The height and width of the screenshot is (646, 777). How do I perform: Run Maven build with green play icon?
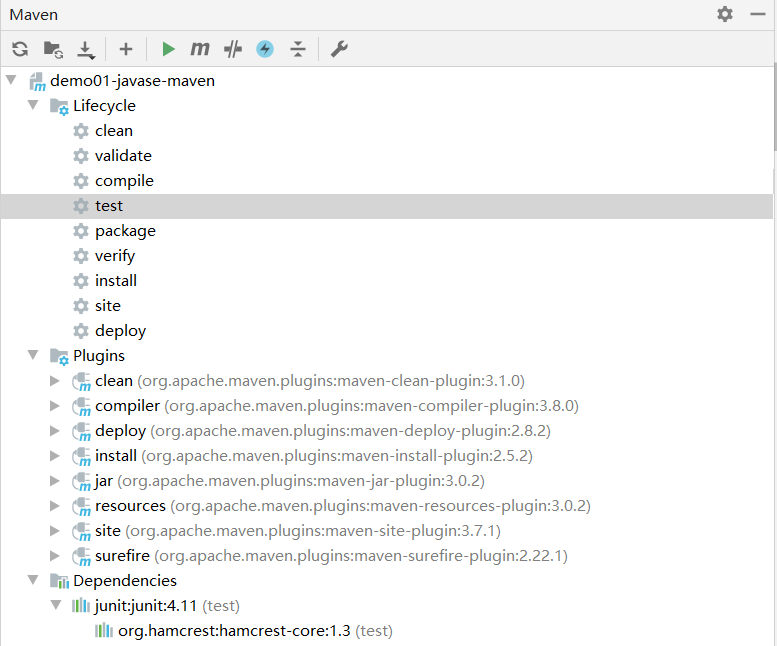pyautogui.click(x=168, y=49)
